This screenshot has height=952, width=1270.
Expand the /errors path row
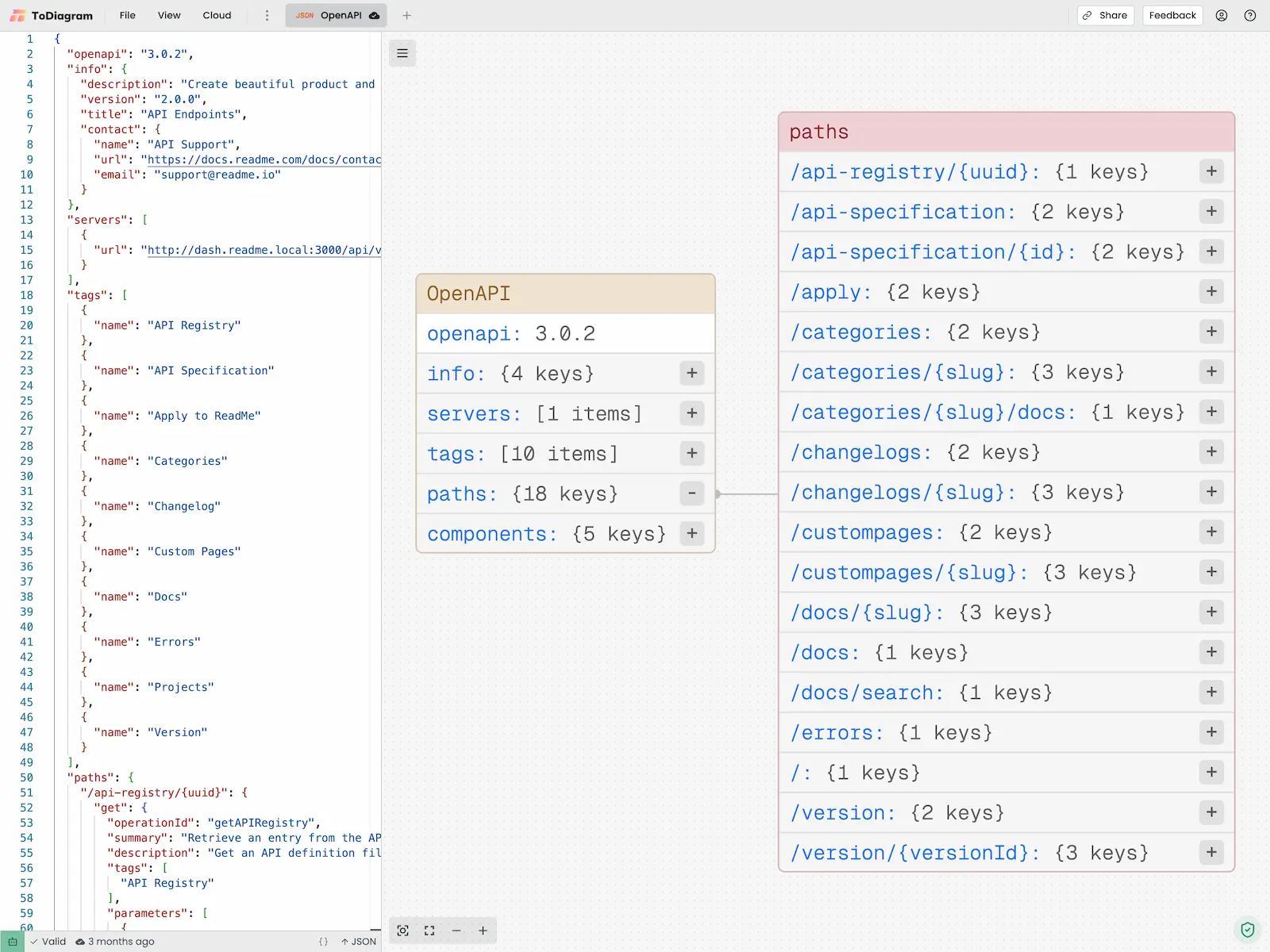click(x=1211, y=732)
